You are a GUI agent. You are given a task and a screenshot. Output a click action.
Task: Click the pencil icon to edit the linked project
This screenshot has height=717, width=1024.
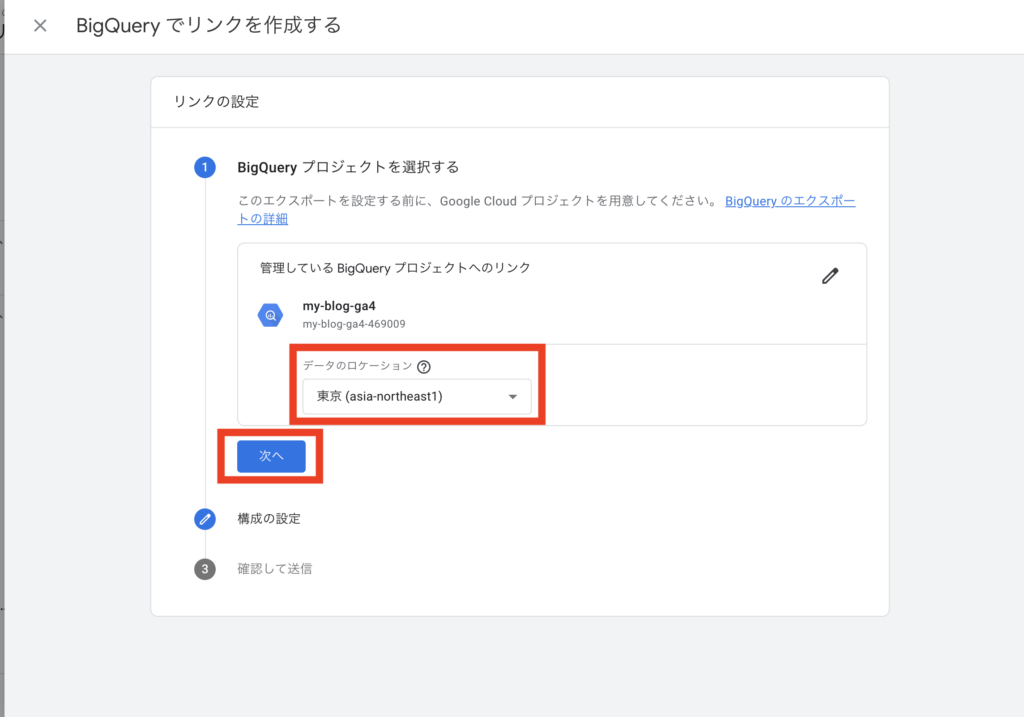pyautogui.click(x=830, y=276)
